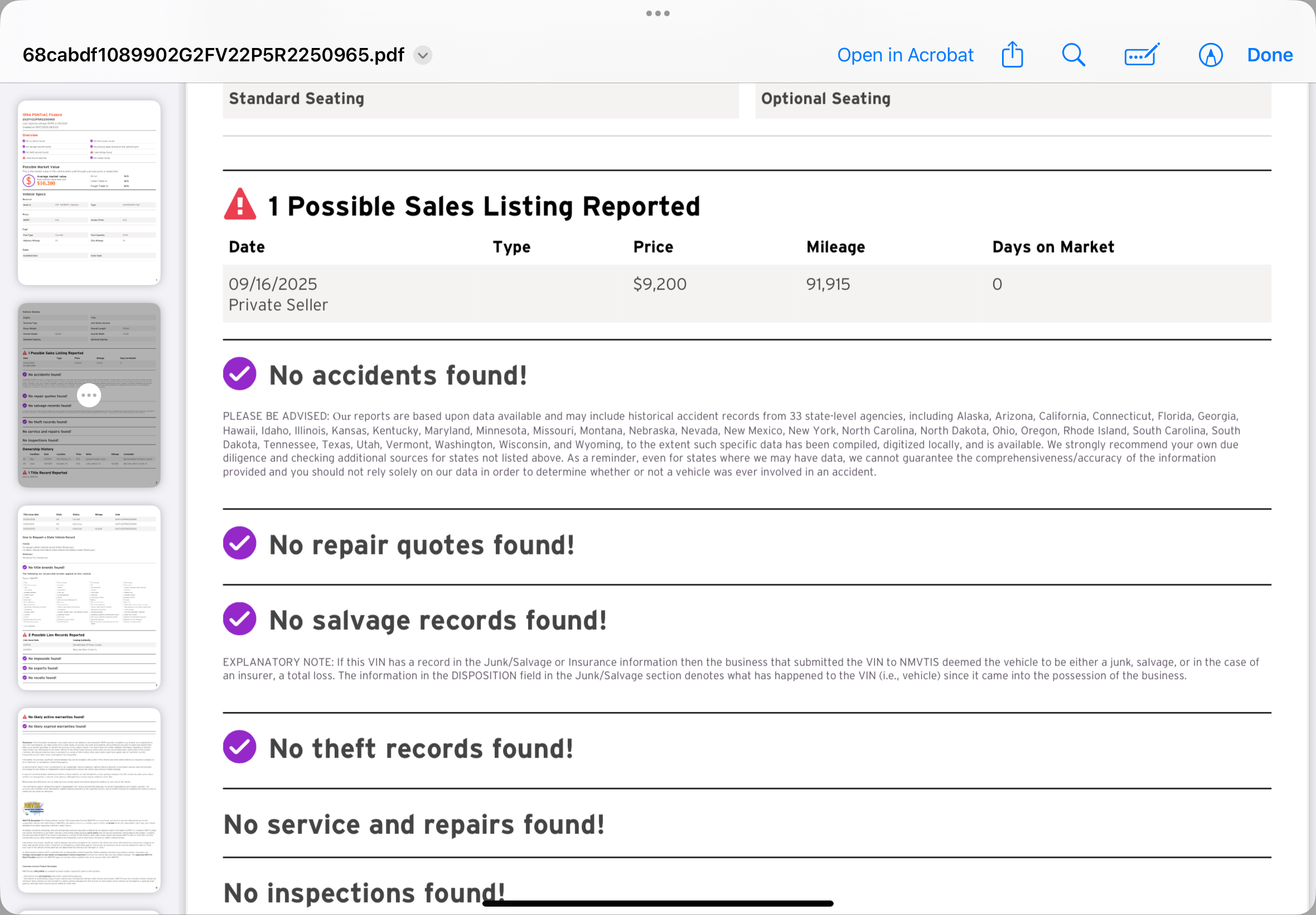This screenshot has height=915, width=1316.
Task: Open in Acrobat link
Action: tap(905, 55)
